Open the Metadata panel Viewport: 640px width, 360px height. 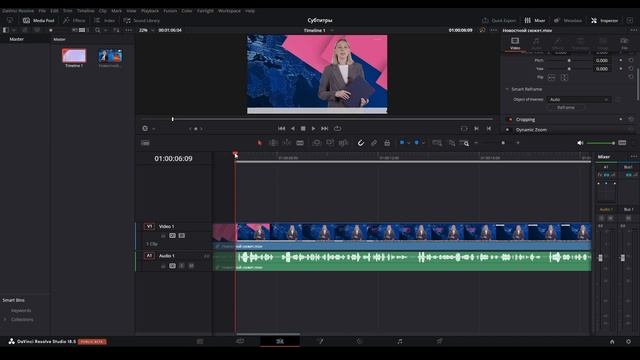point(568,20)
